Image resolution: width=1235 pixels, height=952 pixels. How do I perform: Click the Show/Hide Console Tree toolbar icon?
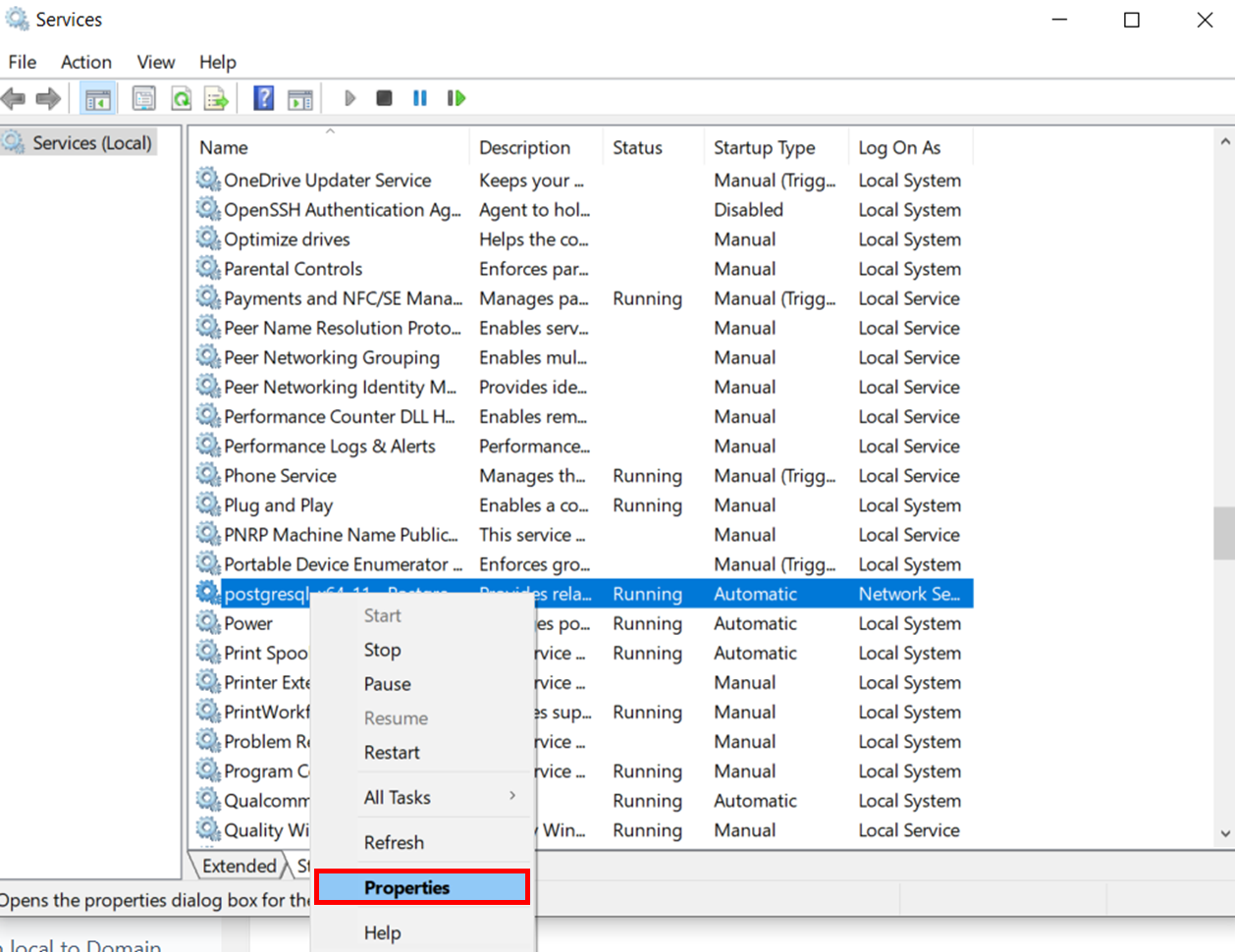pyautogui.click(x=98, y=98)
